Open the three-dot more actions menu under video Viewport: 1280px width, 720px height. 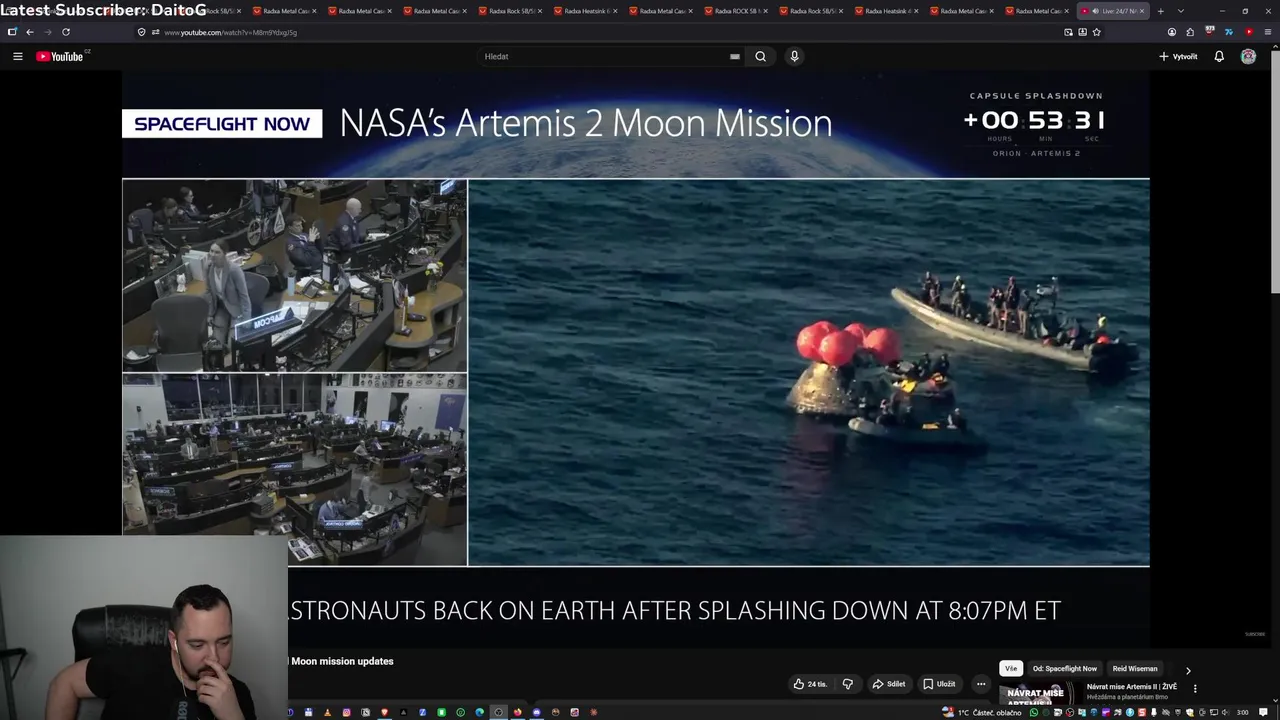(x=981, y=684)
